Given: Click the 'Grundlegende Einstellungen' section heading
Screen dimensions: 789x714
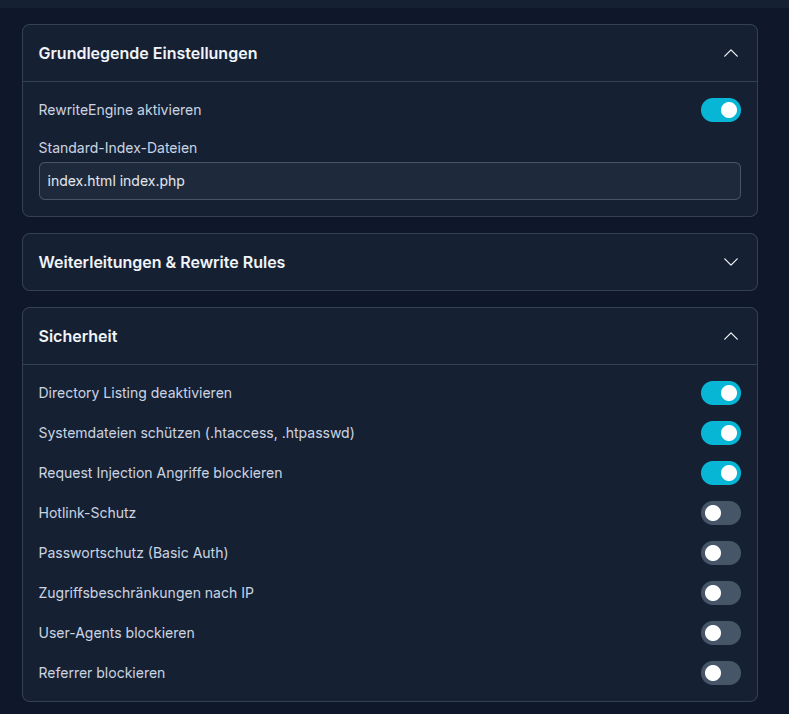Looking at the screenshot, I should (148, 53).
